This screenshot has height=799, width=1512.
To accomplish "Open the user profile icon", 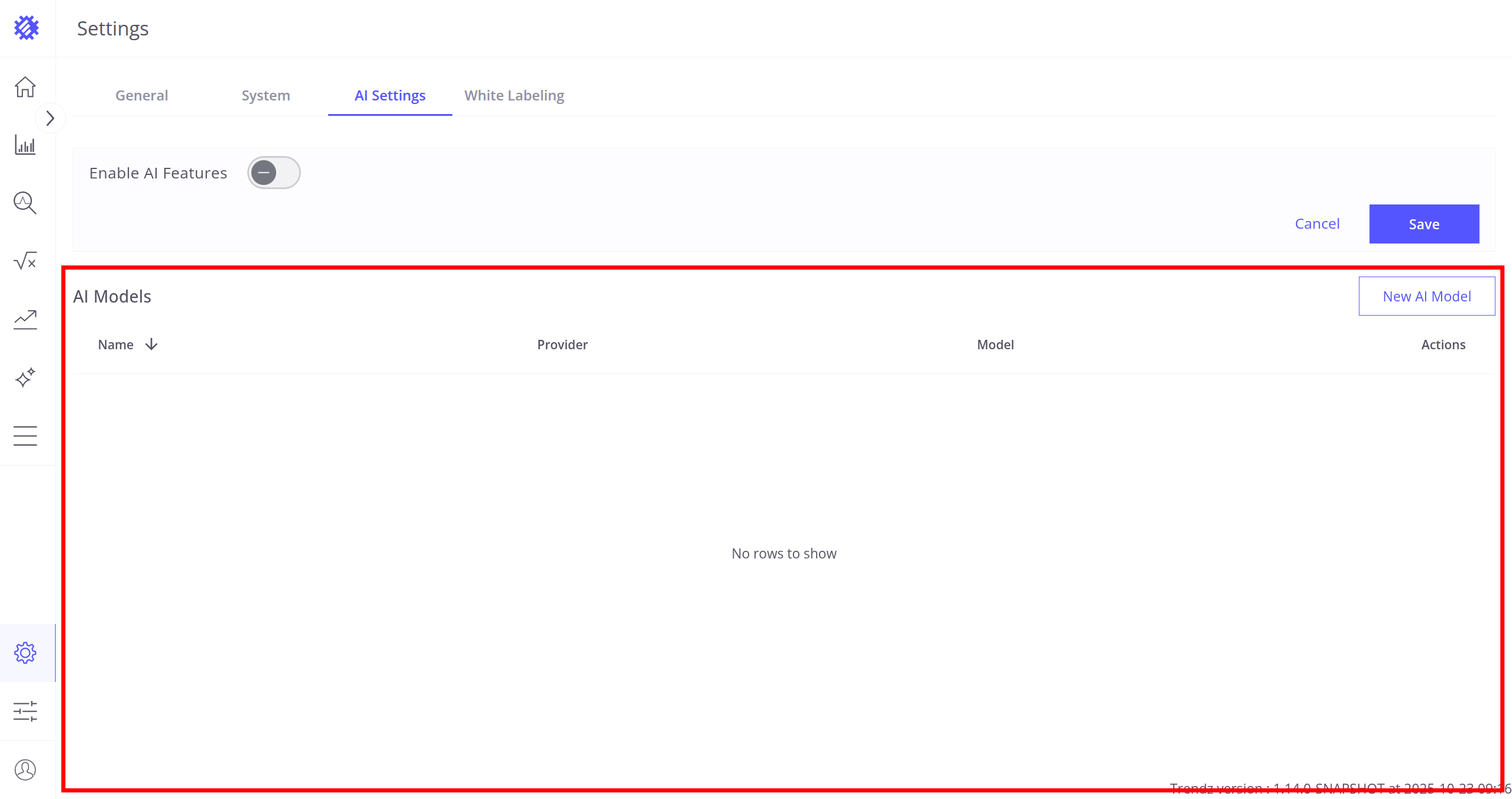I will [x=25, y=769].
